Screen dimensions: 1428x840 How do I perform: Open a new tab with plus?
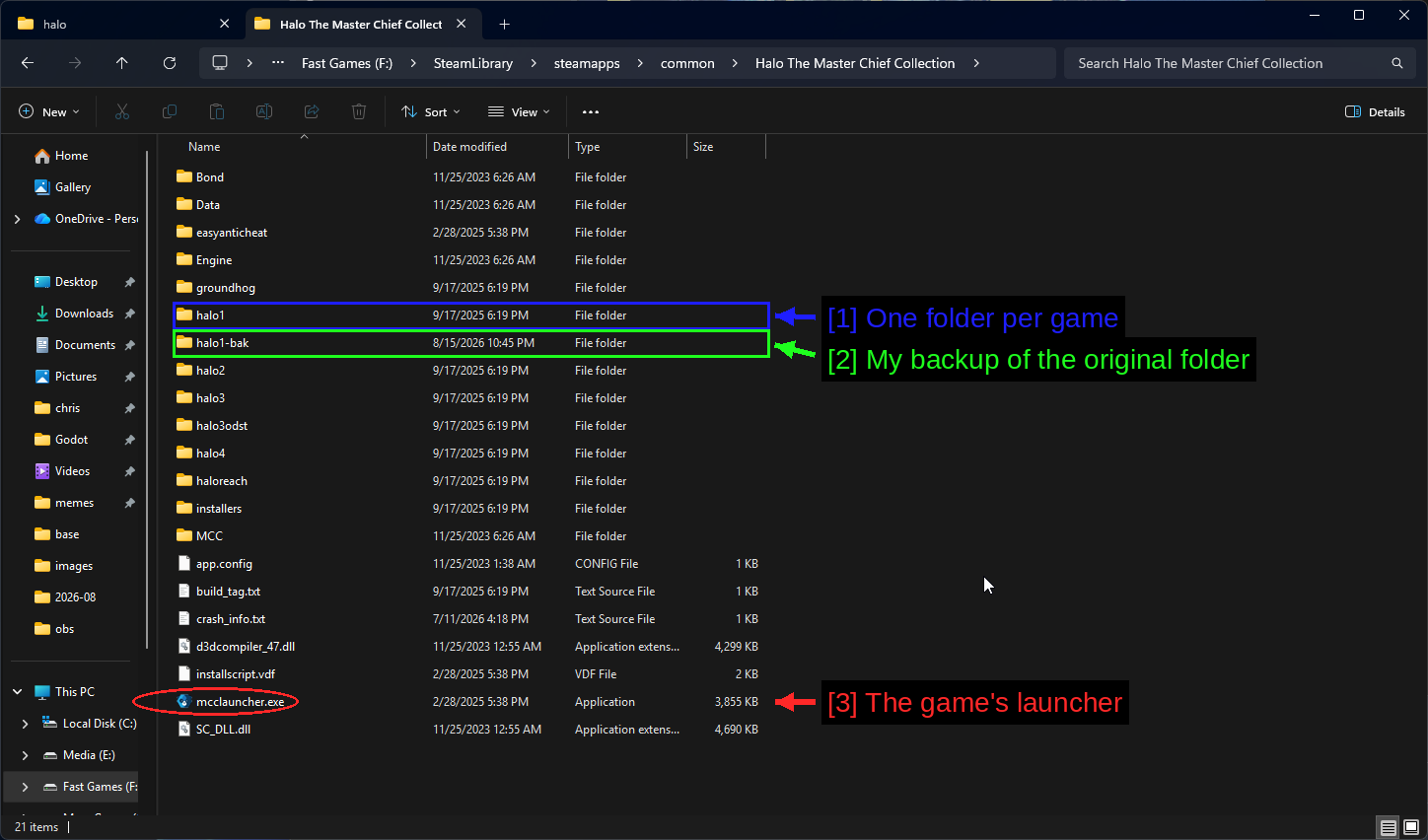(x=505, y=24)
